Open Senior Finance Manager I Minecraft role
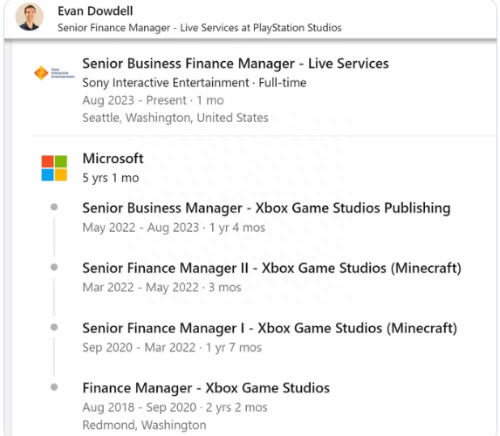The width and height of the screenshot is (500, 436). [x=270, y=328]
